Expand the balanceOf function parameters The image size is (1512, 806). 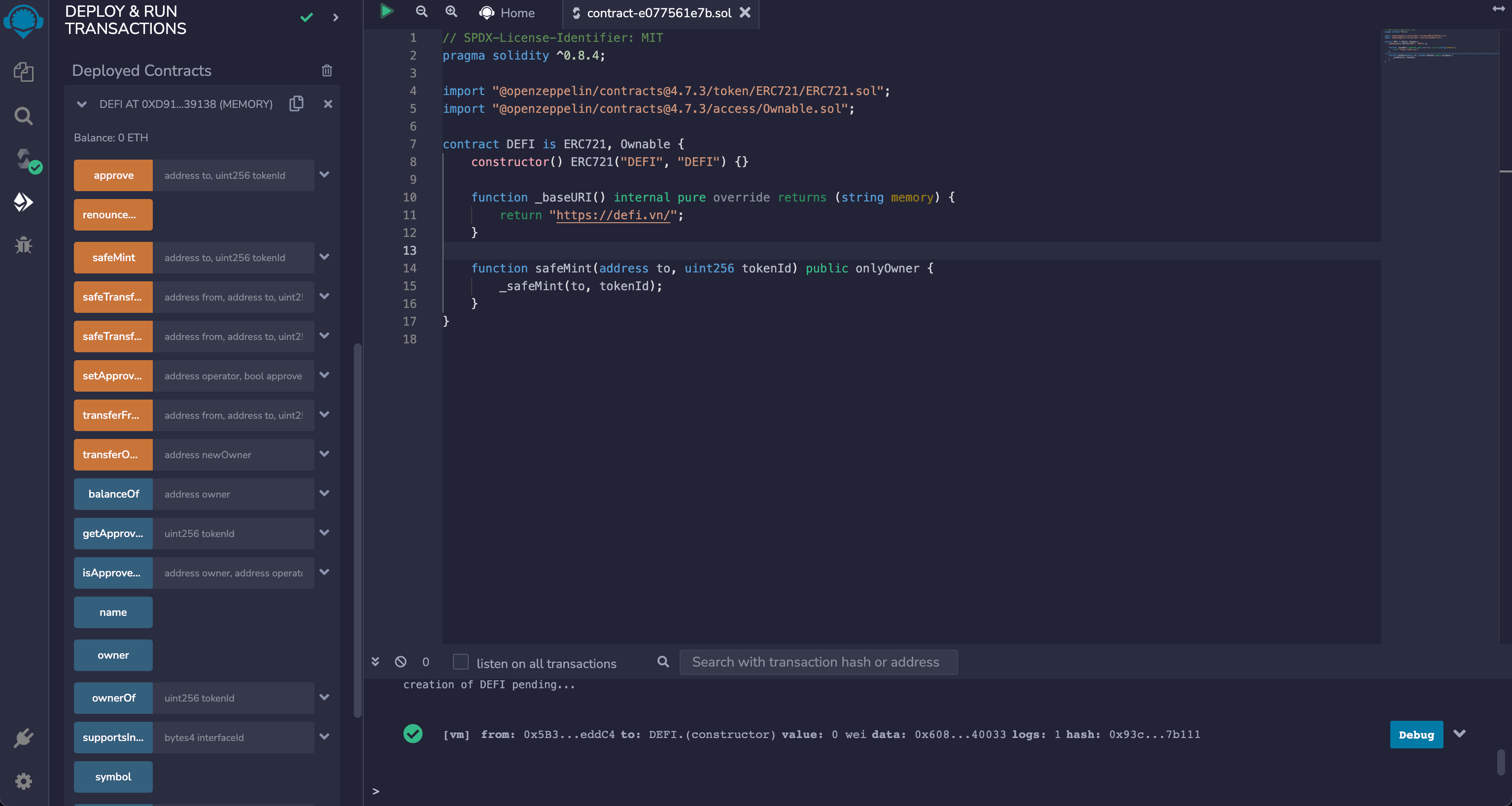click(325, 493)
